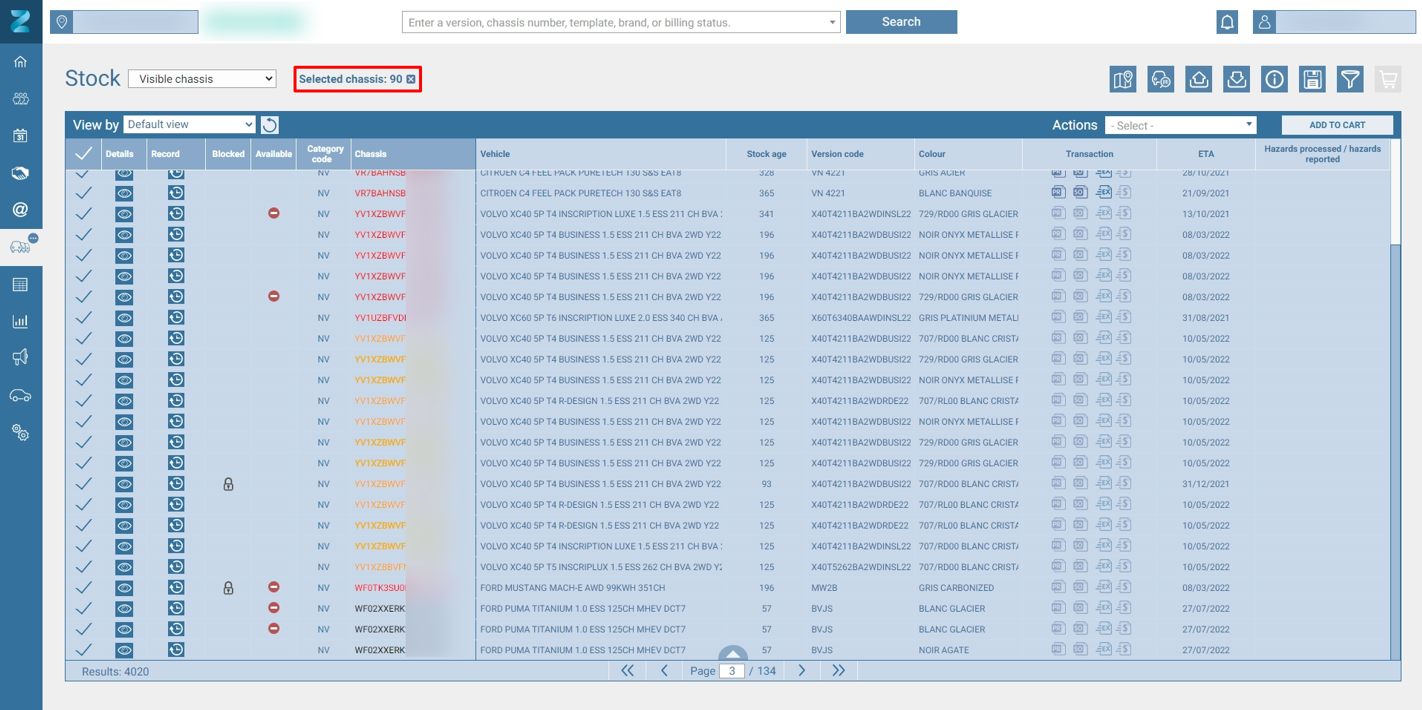
Task: Open the bar chart sidebar icon
Action: pyautogui.click(x=20, y=321)
